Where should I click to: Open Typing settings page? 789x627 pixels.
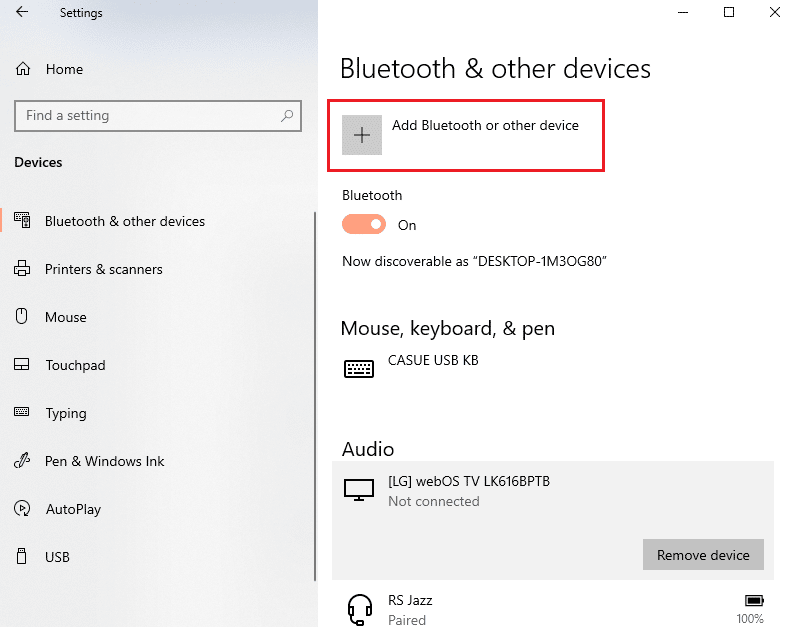pos(66,413)
